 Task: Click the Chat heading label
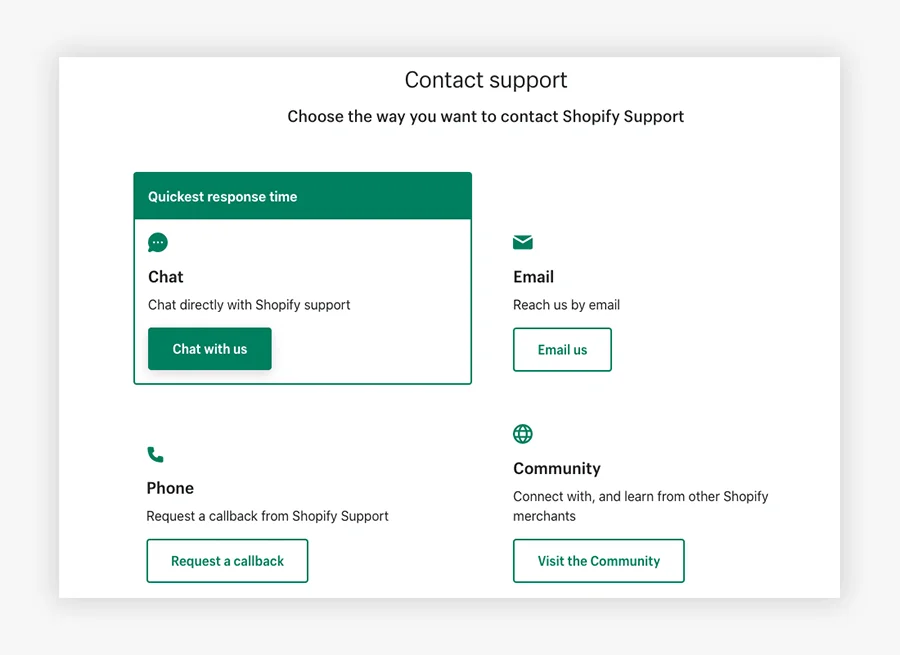click(165, 277)
